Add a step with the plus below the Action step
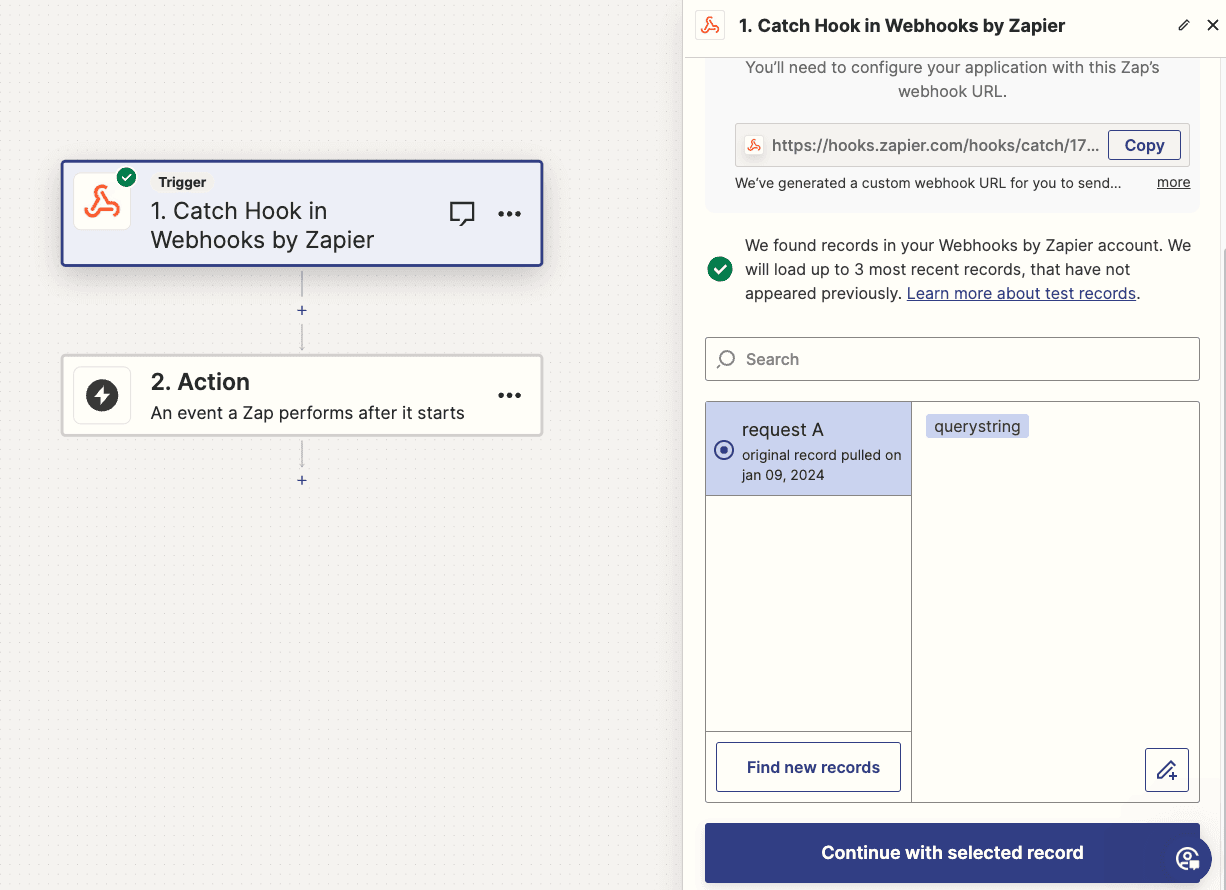The image size is (1226, 890). 302,480
